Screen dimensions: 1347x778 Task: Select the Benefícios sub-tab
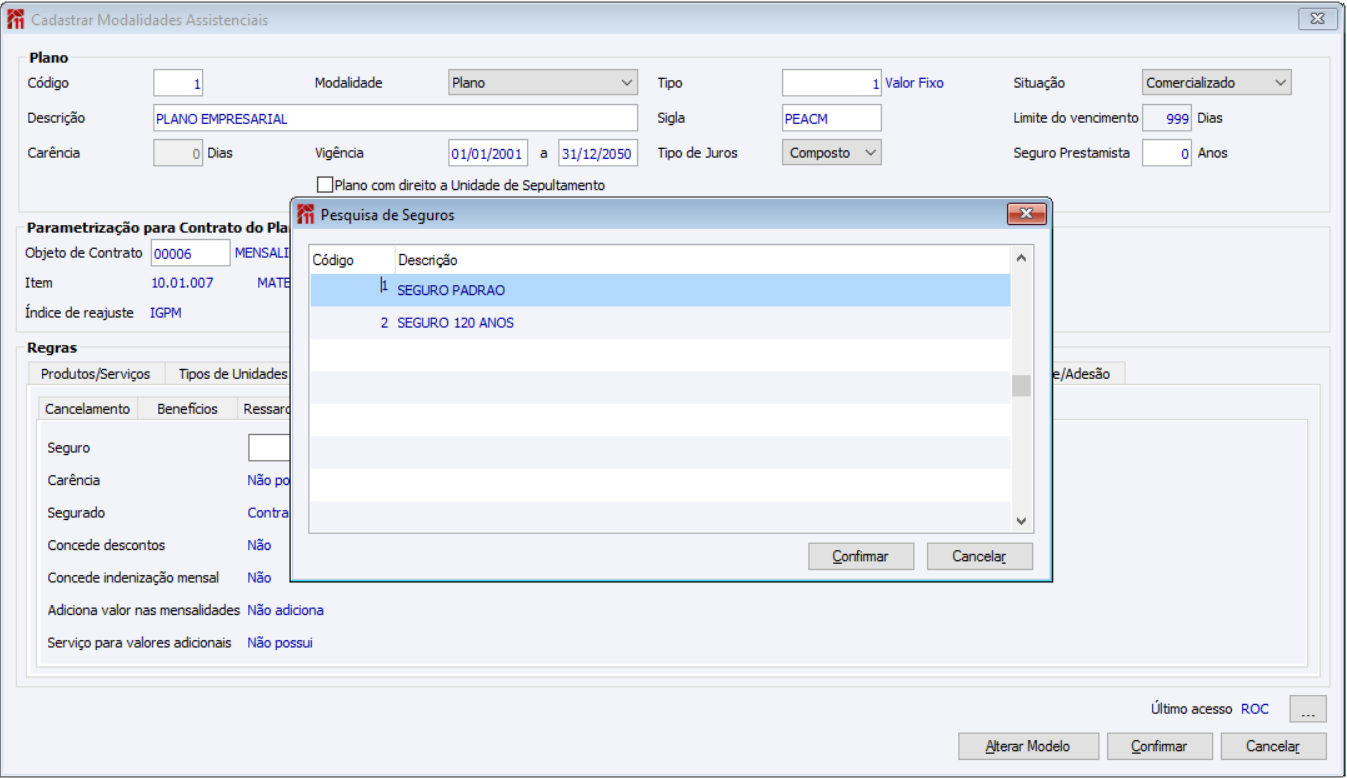tap(187, 409)
